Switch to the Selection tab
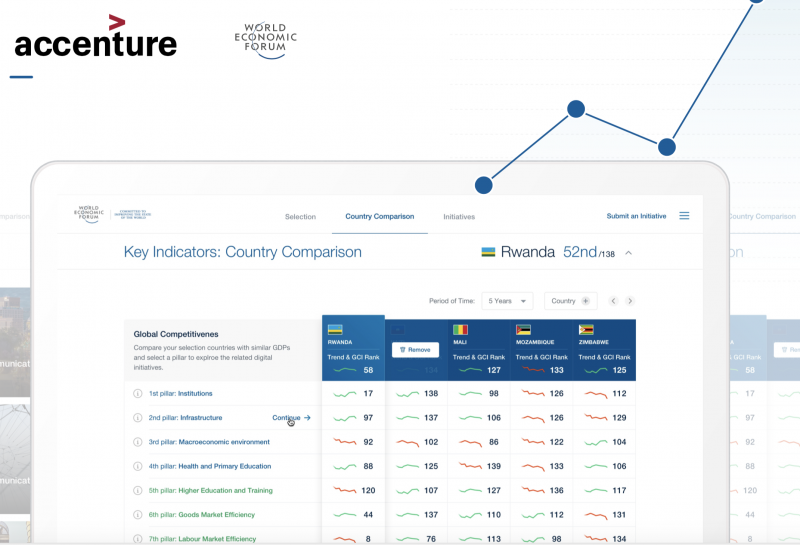Screen dimensions: 800x545 click(x=300, y=217)
